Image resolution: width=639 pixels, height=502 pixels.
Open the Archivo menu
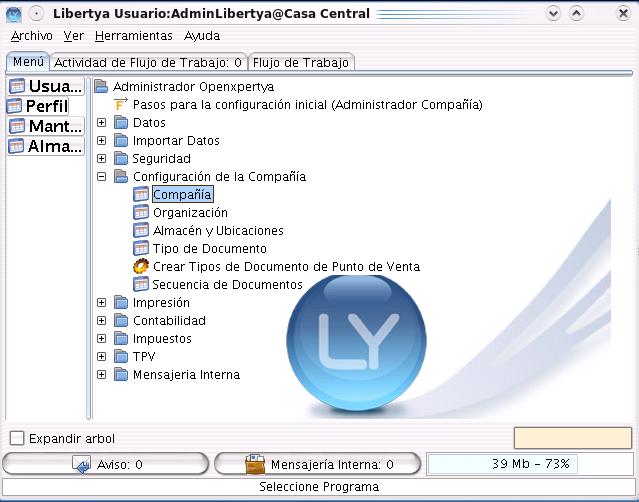click(31, 35)
